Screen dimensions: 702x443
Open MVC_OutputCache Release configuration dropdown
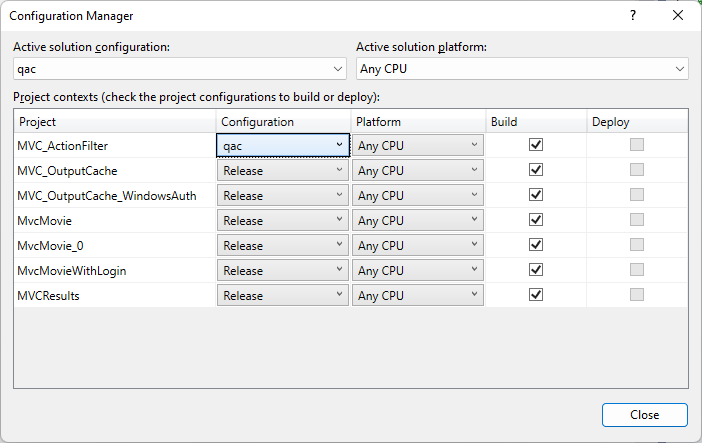(x=283, y=171)
